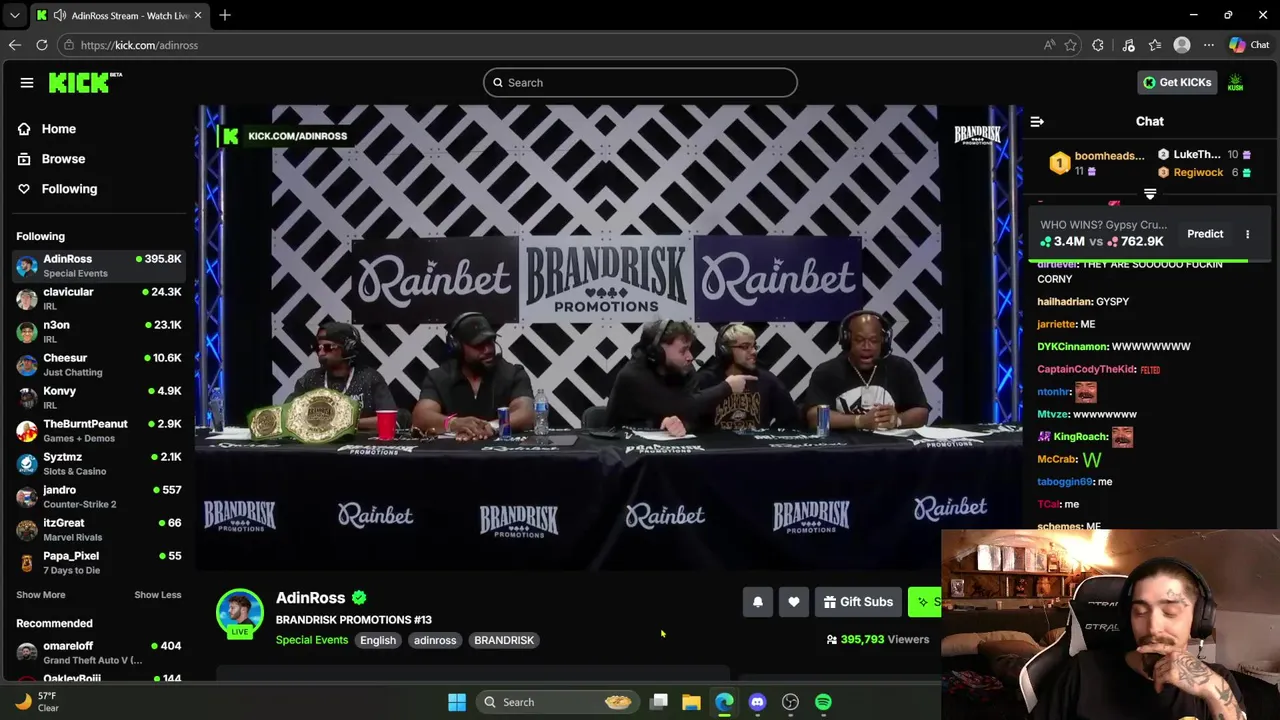1280x720 pixels.
Task: Click Show Less under Following
Action: [158, 595]
